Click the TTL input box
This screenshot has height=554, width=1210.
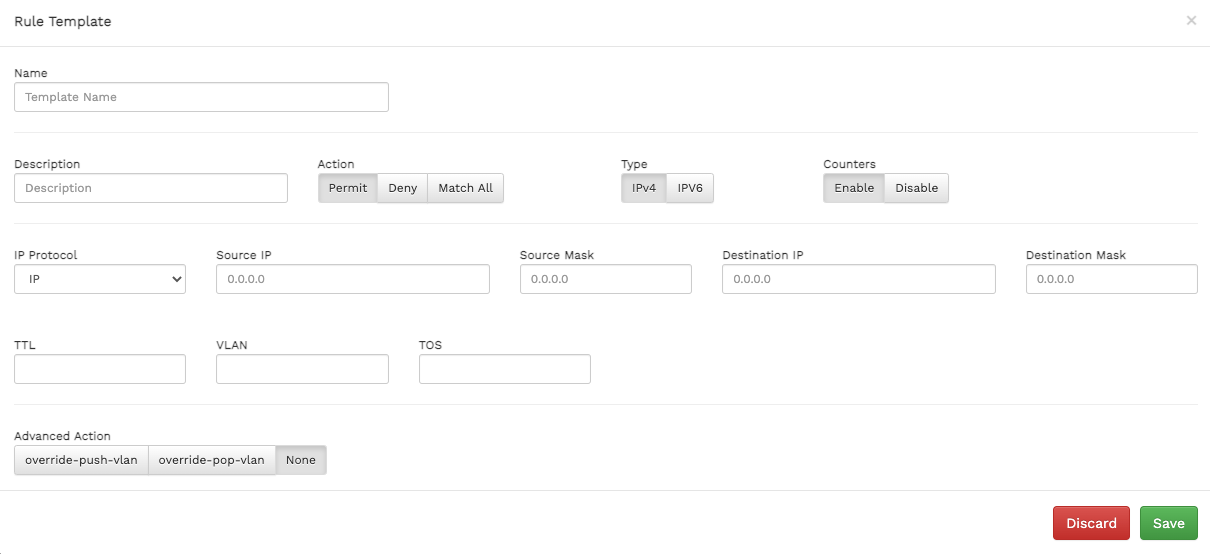tap(100, 369)
